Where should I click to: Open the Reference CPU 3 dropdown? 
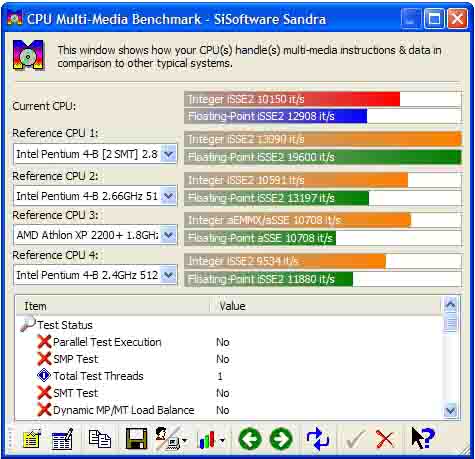click(168, 236)
